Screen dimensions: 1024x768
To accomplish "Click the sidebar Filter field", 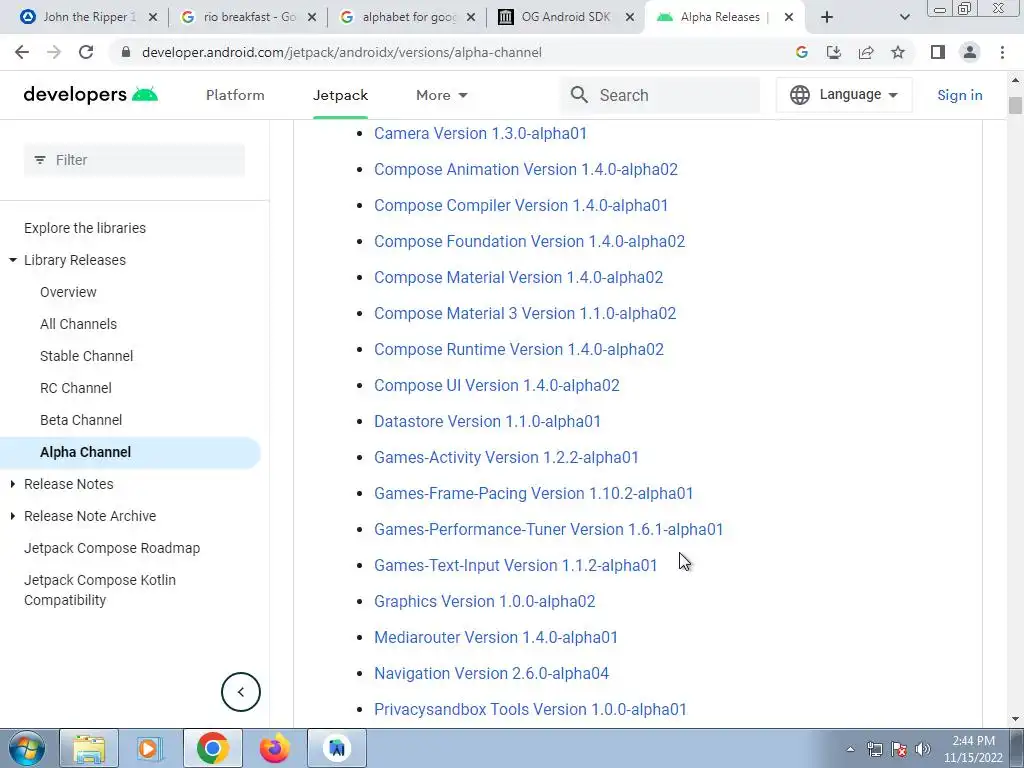I will click(x=135, y=159).
